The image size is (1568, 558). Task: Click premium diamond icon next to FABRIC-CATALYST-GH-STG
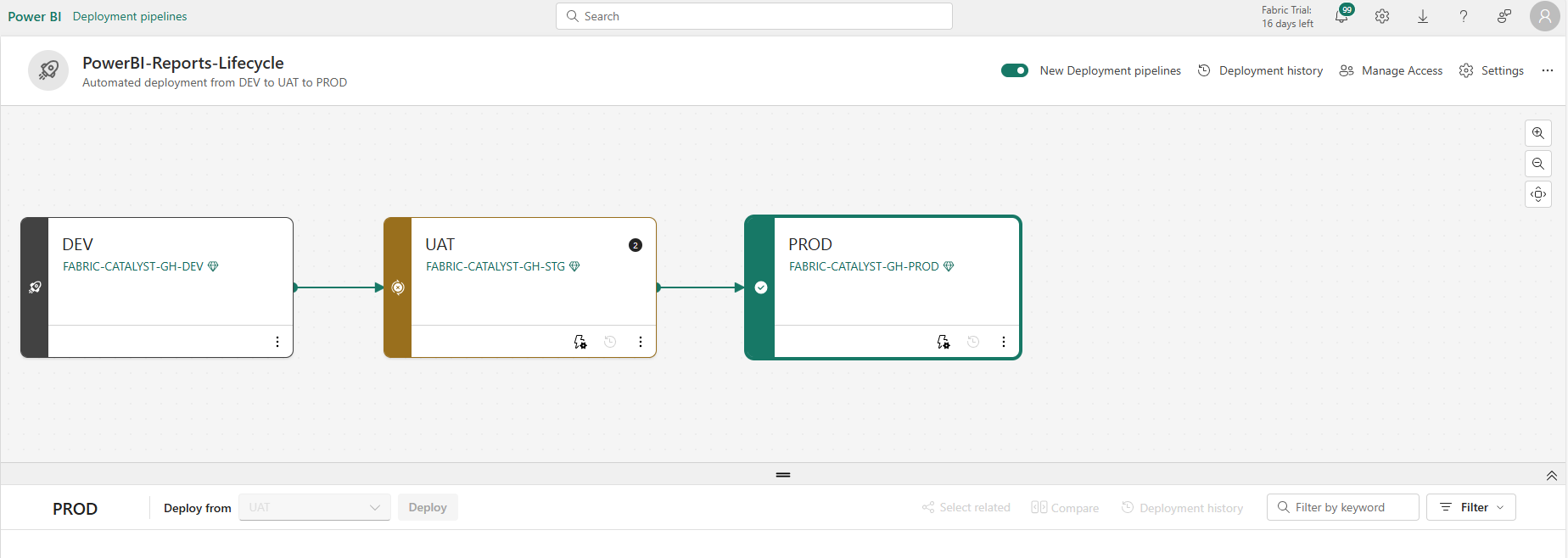point(574,266)
